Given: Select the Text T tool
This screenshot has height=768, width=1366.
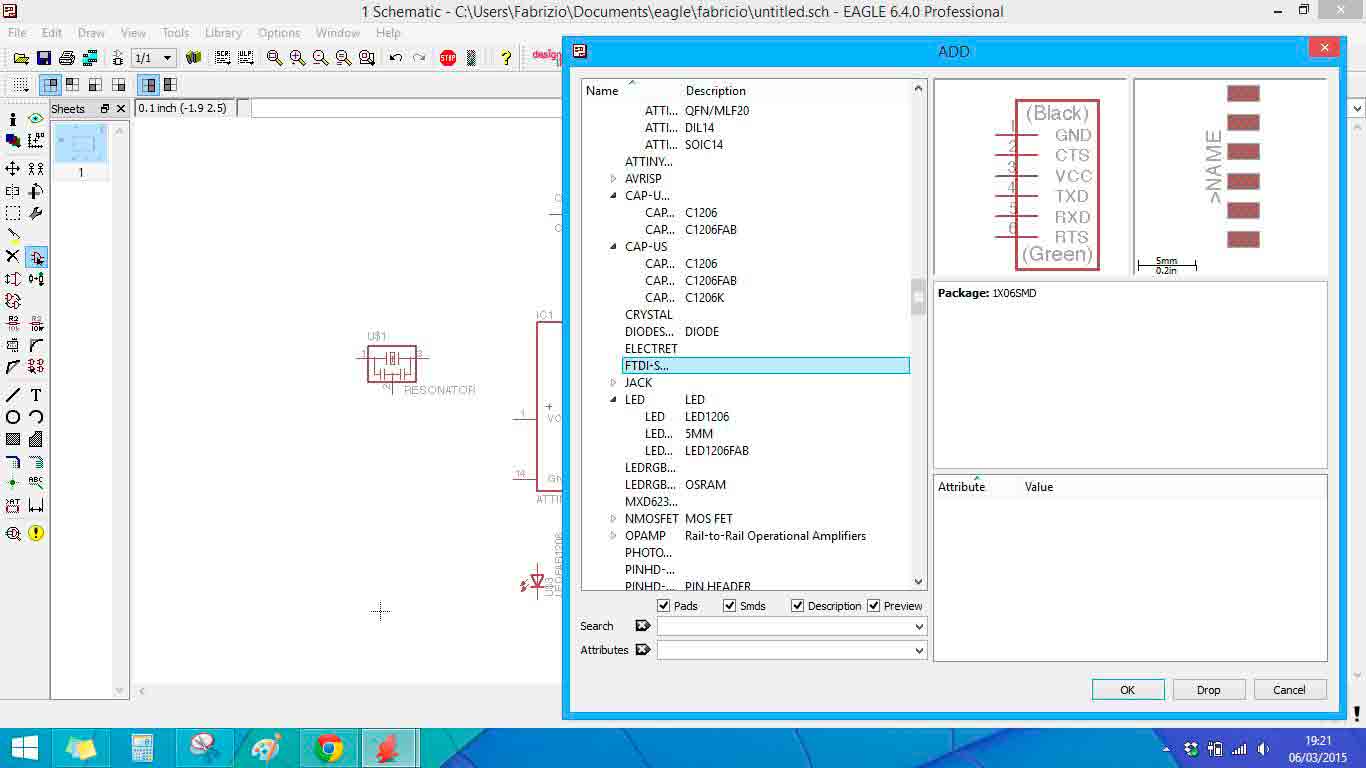Looking at the screenshot, I should pos(36,395).
